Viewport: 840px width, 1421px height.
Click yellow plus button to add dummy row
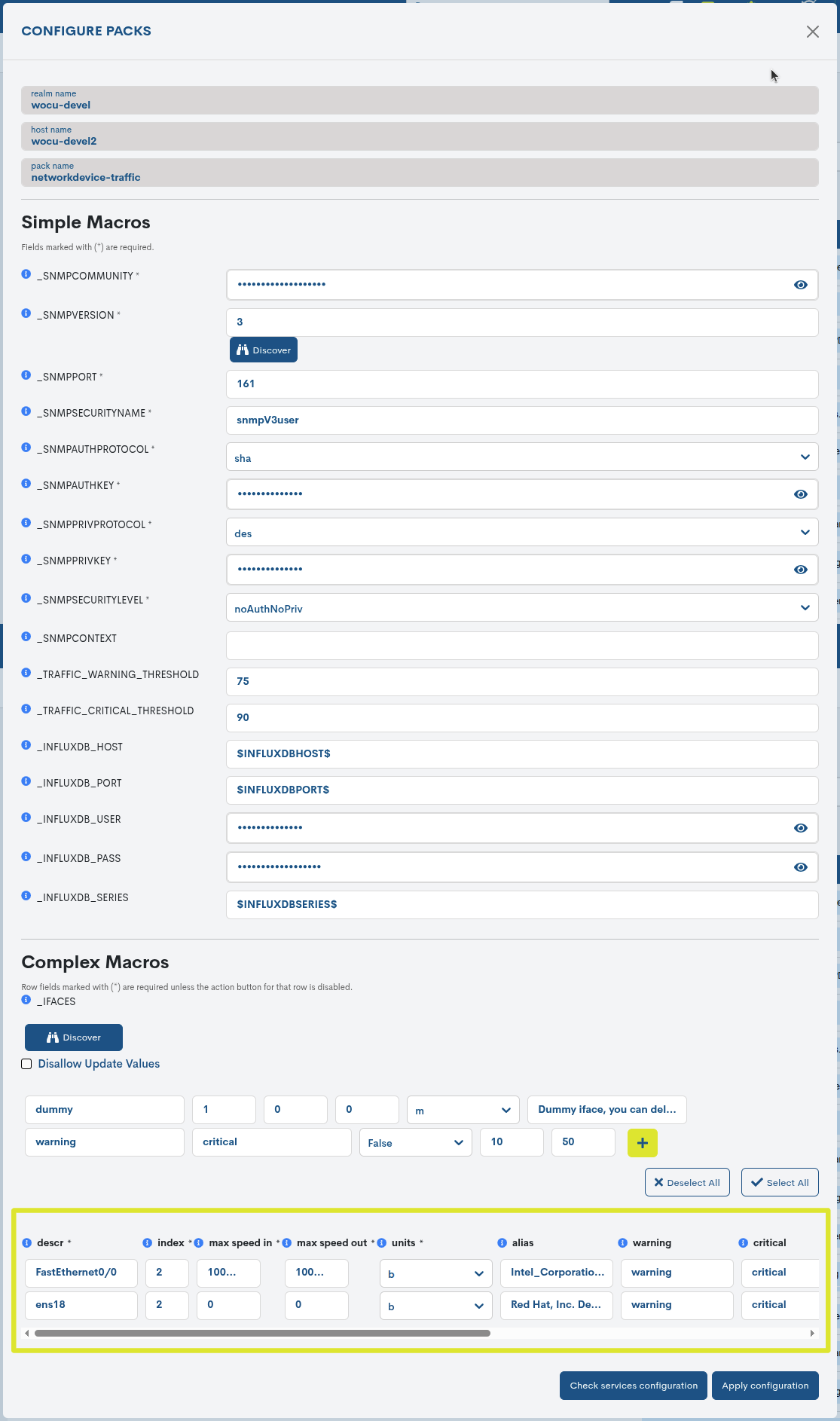point(643,1143)
